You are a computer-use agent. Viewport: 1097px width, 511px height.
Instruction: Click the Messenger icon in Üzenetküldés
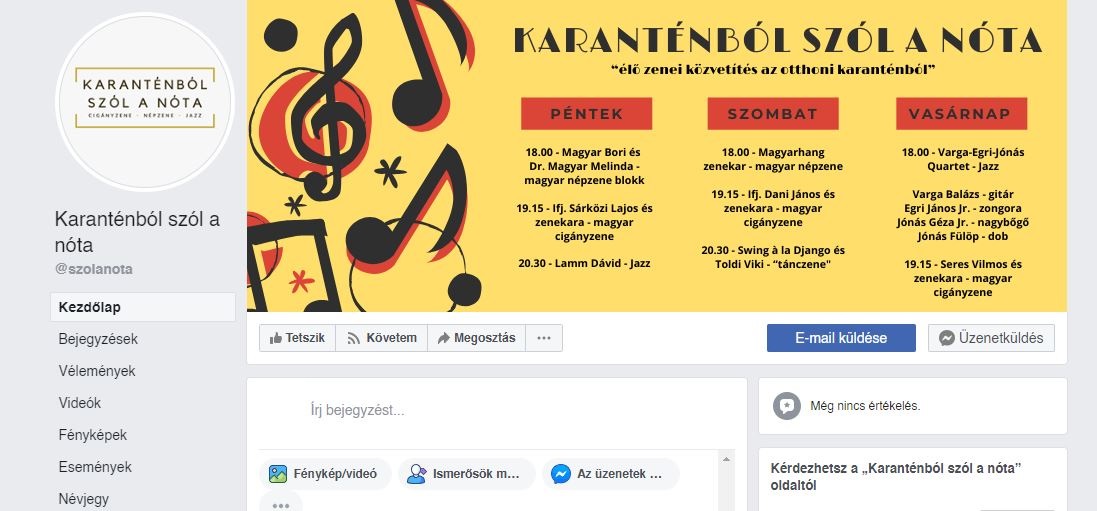click(947, 338)
